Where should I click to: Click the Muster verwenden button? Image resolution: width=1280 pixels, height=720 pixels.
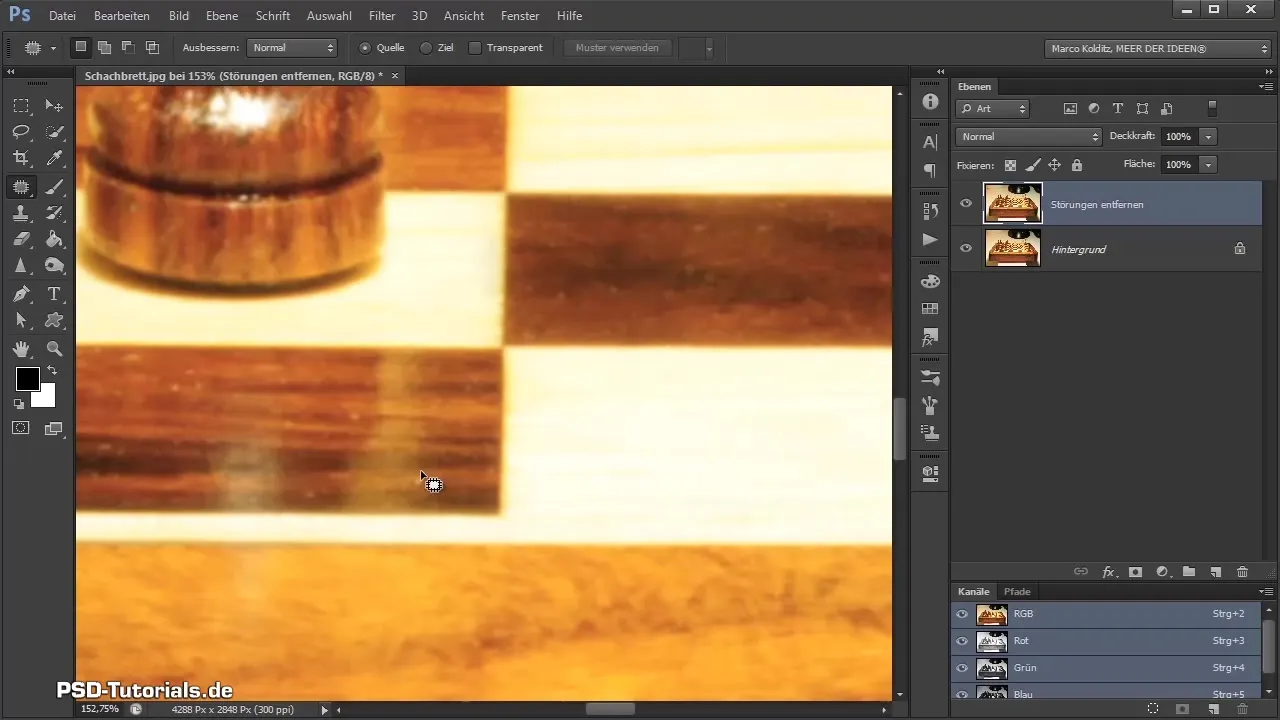click(617, 48)
